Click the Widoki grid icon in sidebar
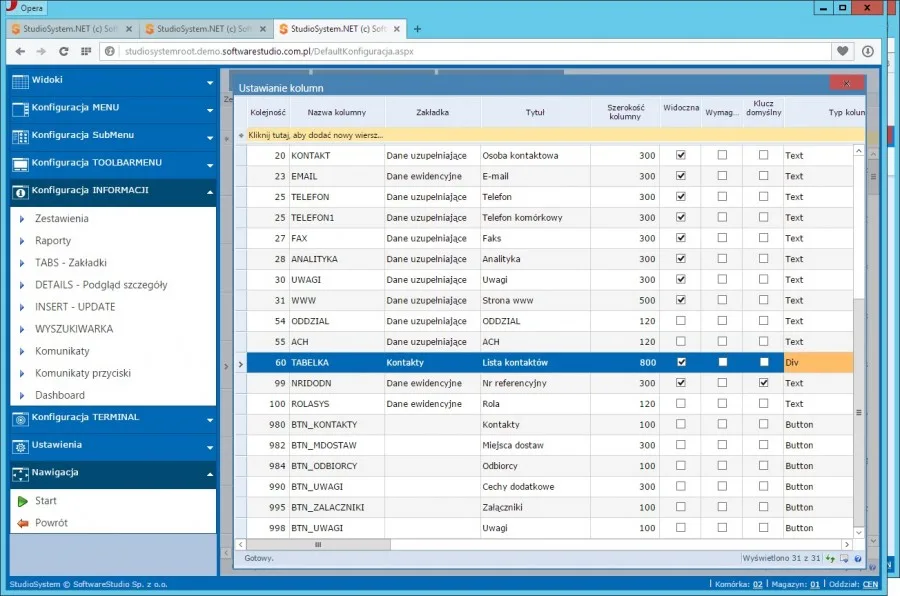Image resolution: width=900 pixels, height=596 pixels. pyautogui.click(x=20, y=82)
